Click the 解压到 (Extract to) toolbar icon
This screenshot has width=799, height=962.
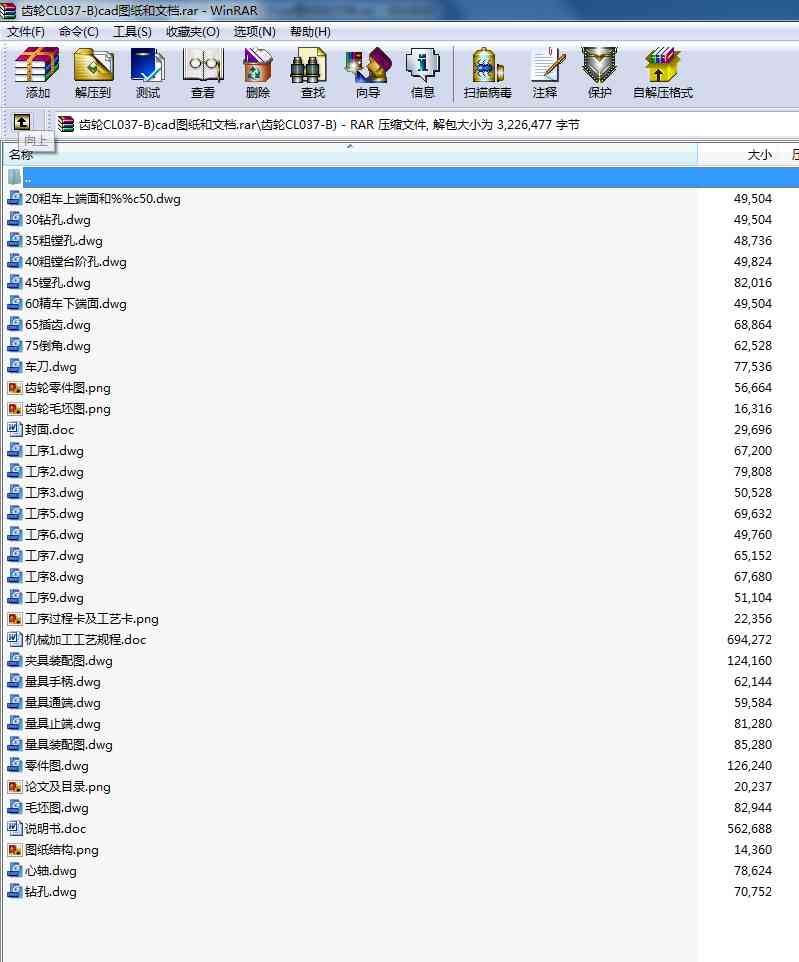93,66
